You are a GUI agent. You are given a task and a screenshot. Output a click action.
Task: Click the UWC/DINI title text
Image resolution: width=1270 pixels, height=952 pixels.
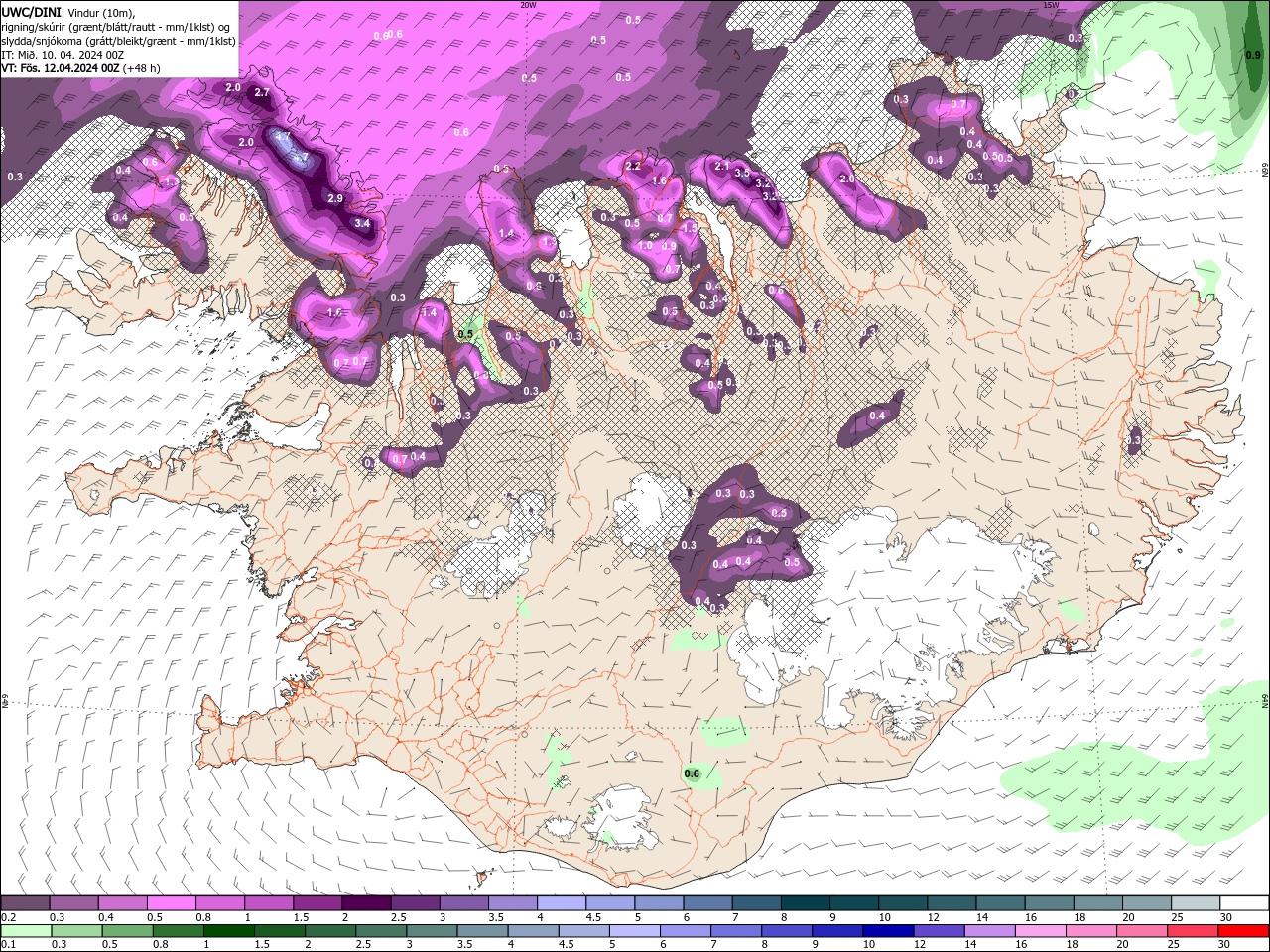pos(31,11)
